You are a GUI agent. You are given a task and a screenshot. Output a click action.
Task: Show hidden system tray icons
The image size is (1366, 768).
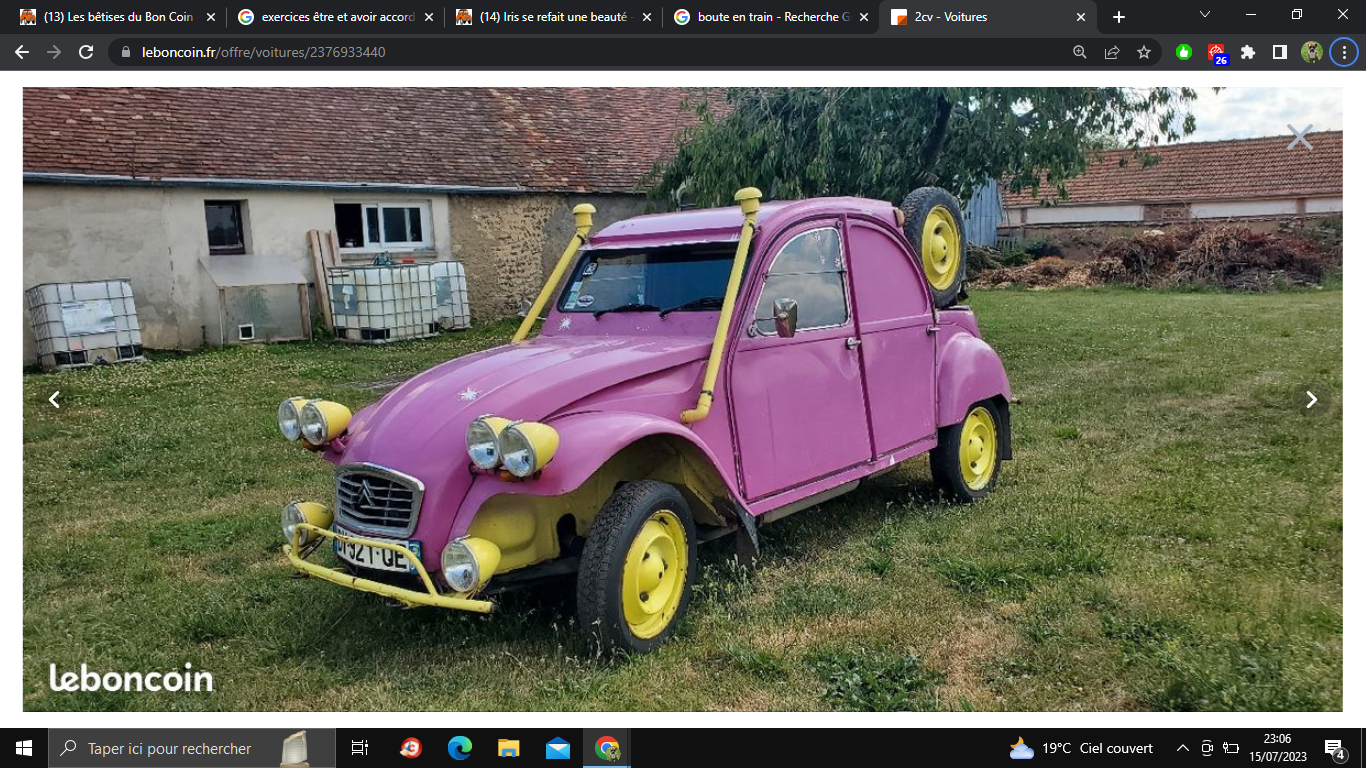click(1182, 748)
